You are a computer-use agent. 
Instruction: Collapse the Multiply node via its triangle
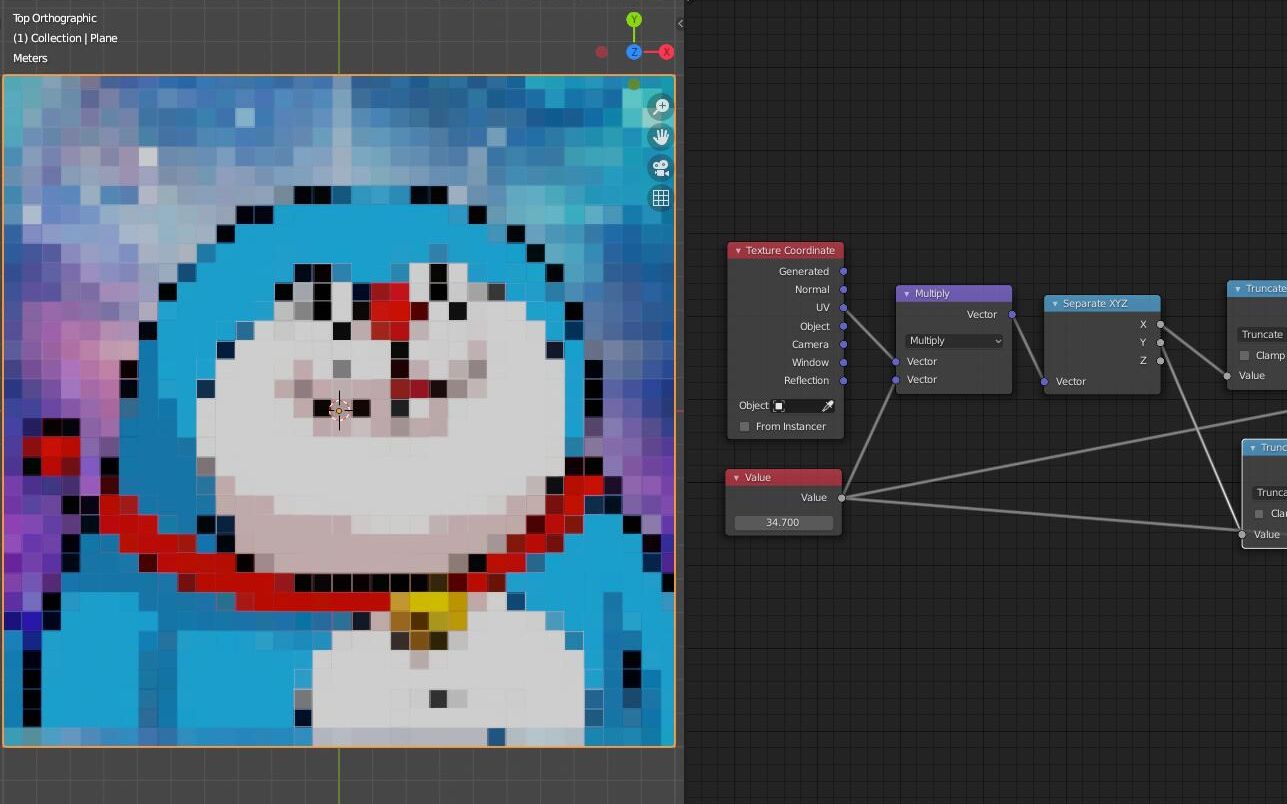907,294
